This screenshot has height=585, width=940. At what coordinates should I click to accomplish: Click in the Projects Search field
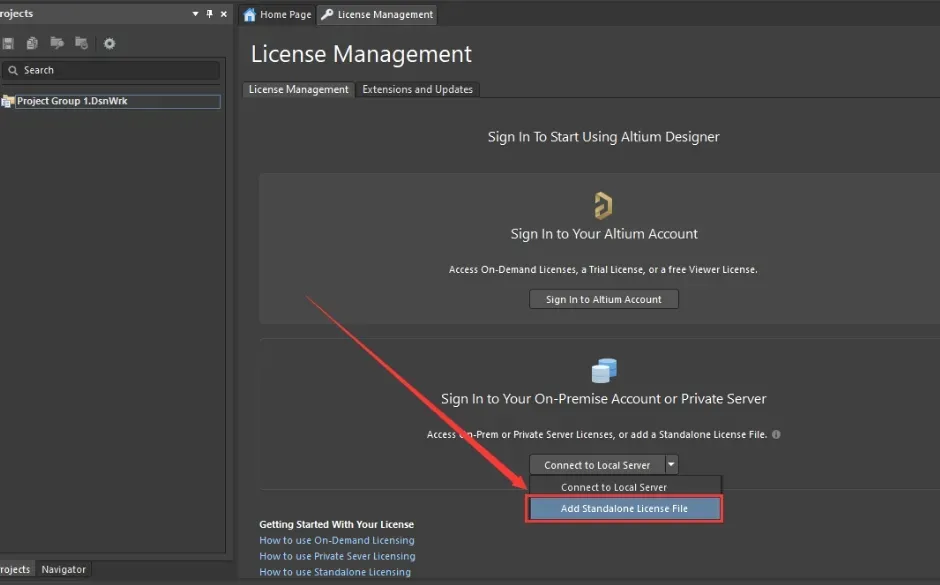[x=120, y=70]
